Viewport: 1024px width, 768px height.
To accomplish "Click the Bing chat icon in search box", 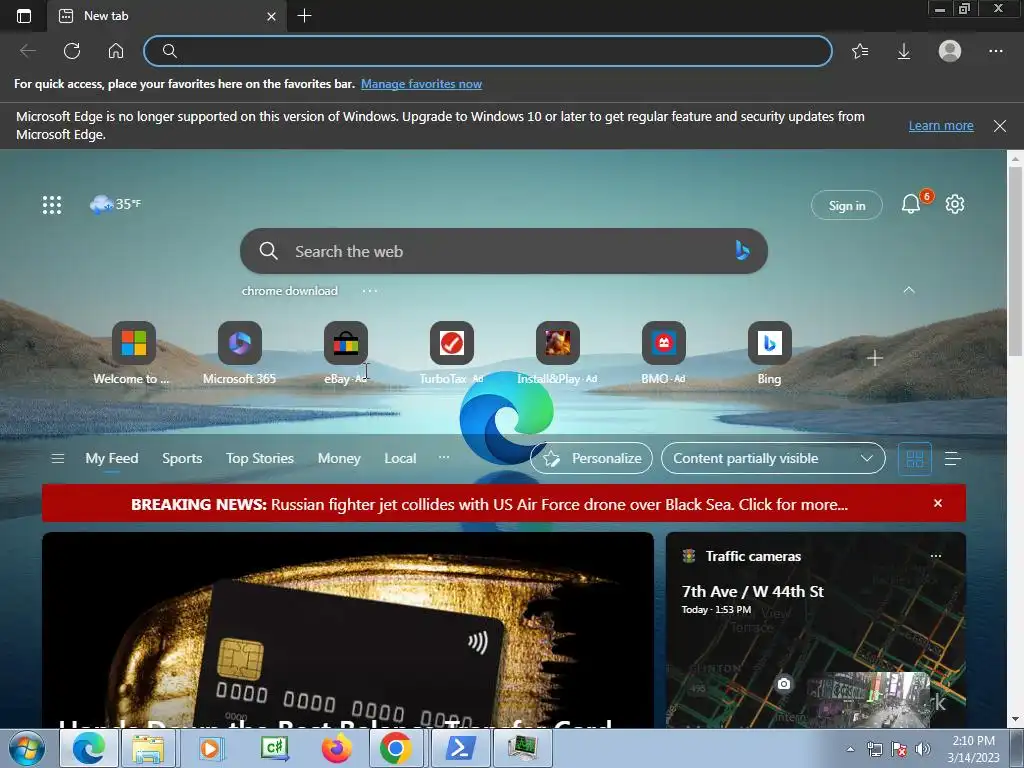I will point(742,250).
